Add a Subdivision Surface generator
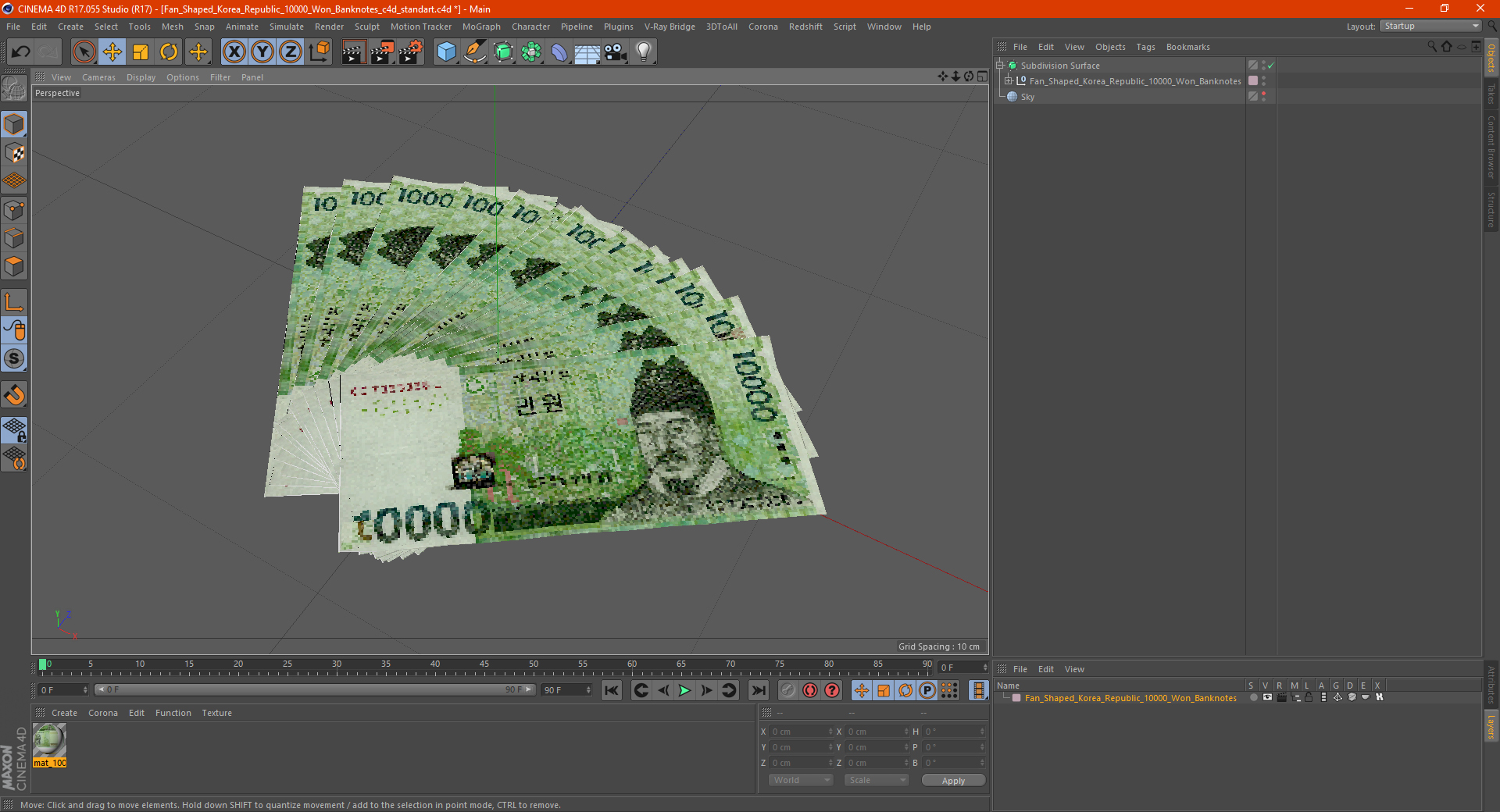Viewport: 1500px width, 812px height. click(x=503, y=52)
